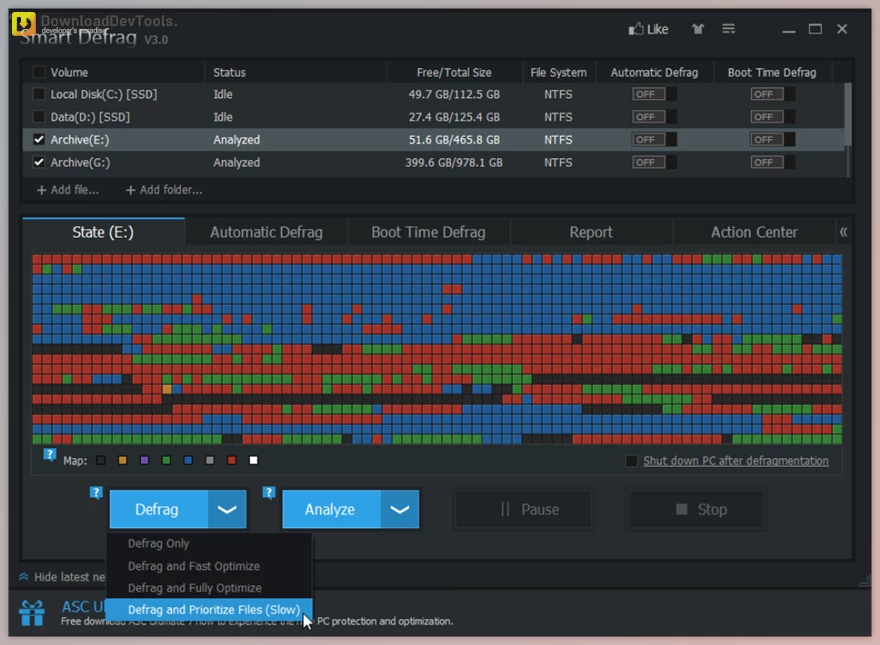Toggle Automatic Defrag for Archive(E:)
Screen dimensions: 880x645
654,139
